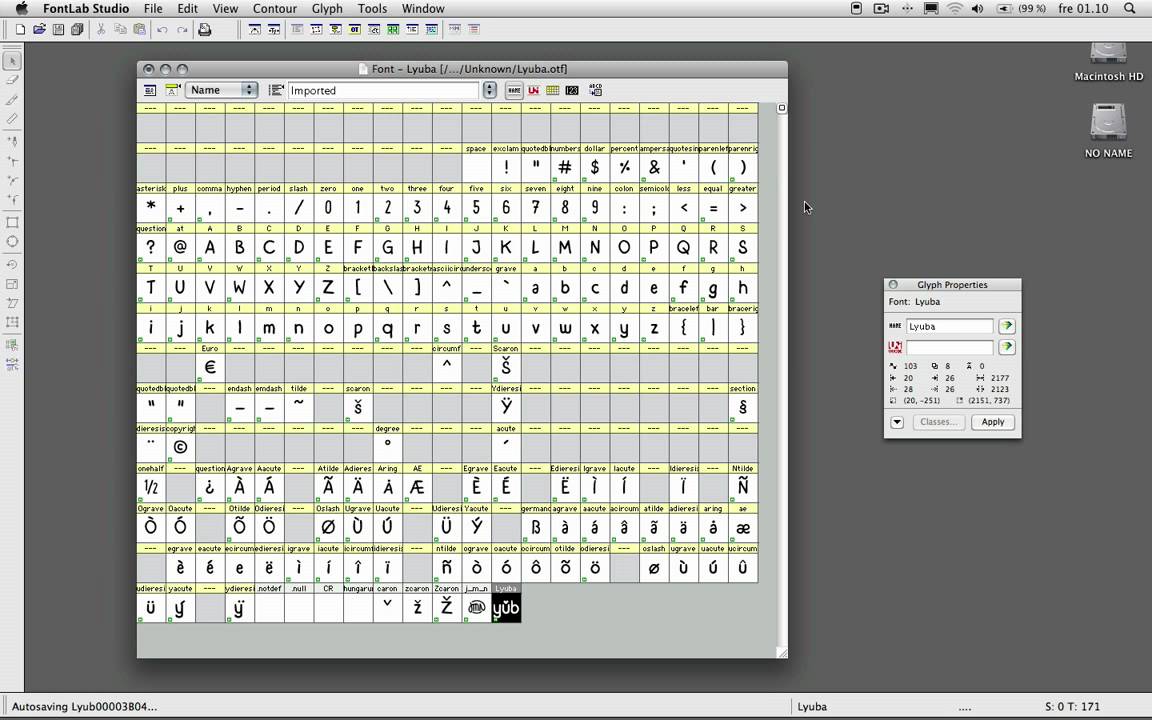
Task: Open the Edit menu
Action: 187,9
